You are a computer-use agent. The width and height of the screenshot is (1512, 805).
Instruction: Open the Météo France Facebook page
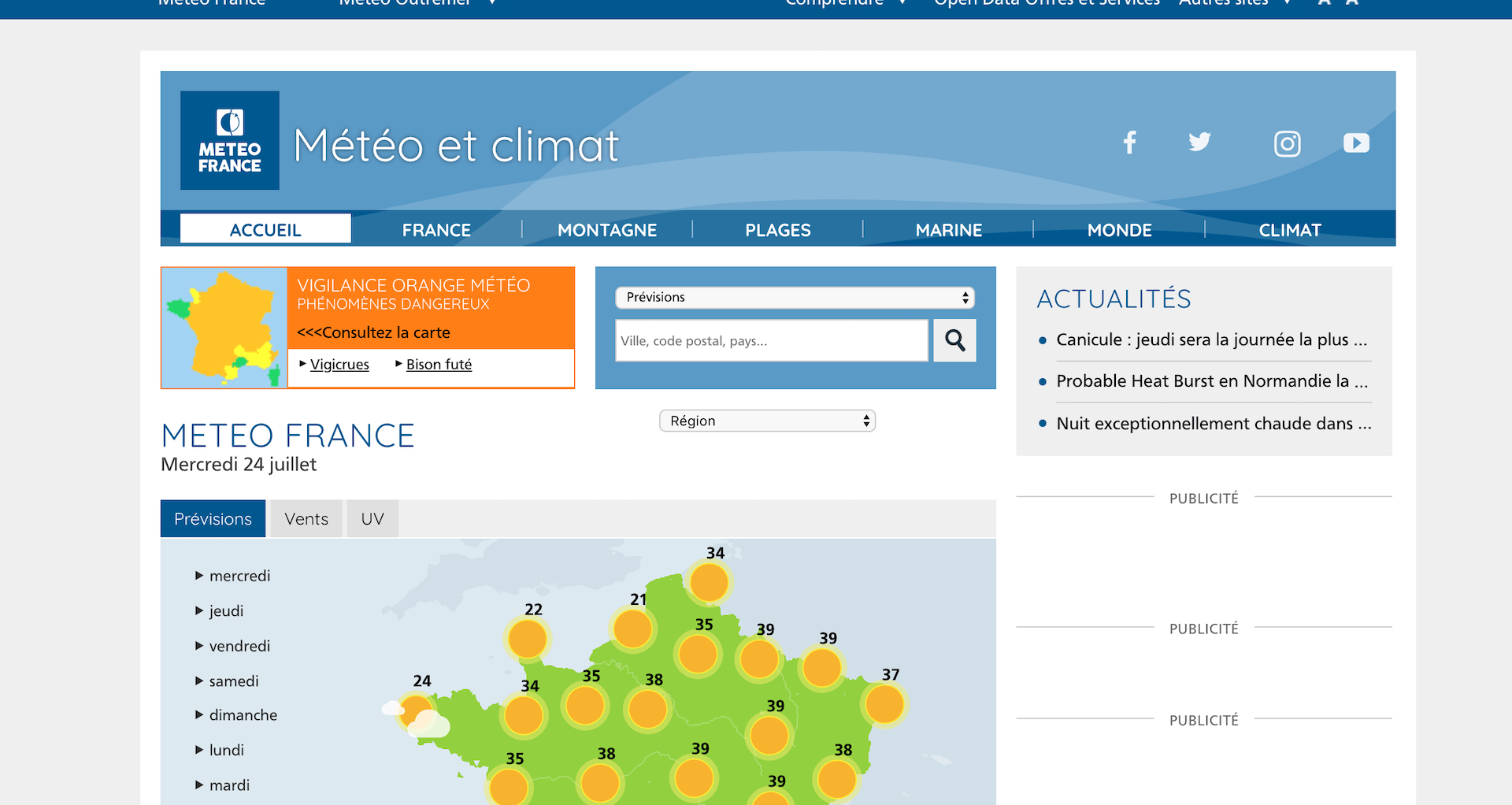click(x=1129, y=143)
